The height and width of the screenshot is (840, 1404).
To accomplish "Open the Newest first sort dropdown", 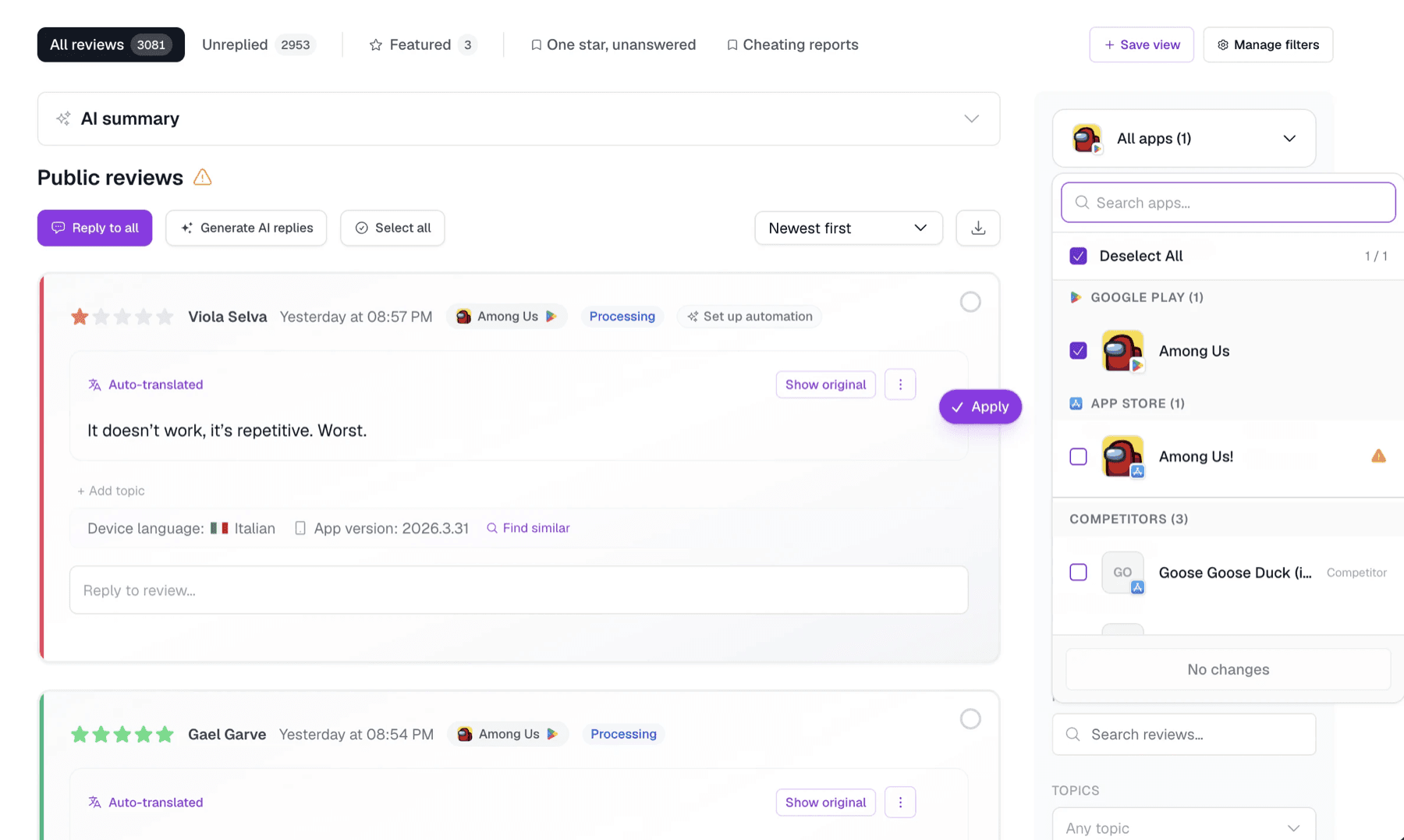I will 849,228.
